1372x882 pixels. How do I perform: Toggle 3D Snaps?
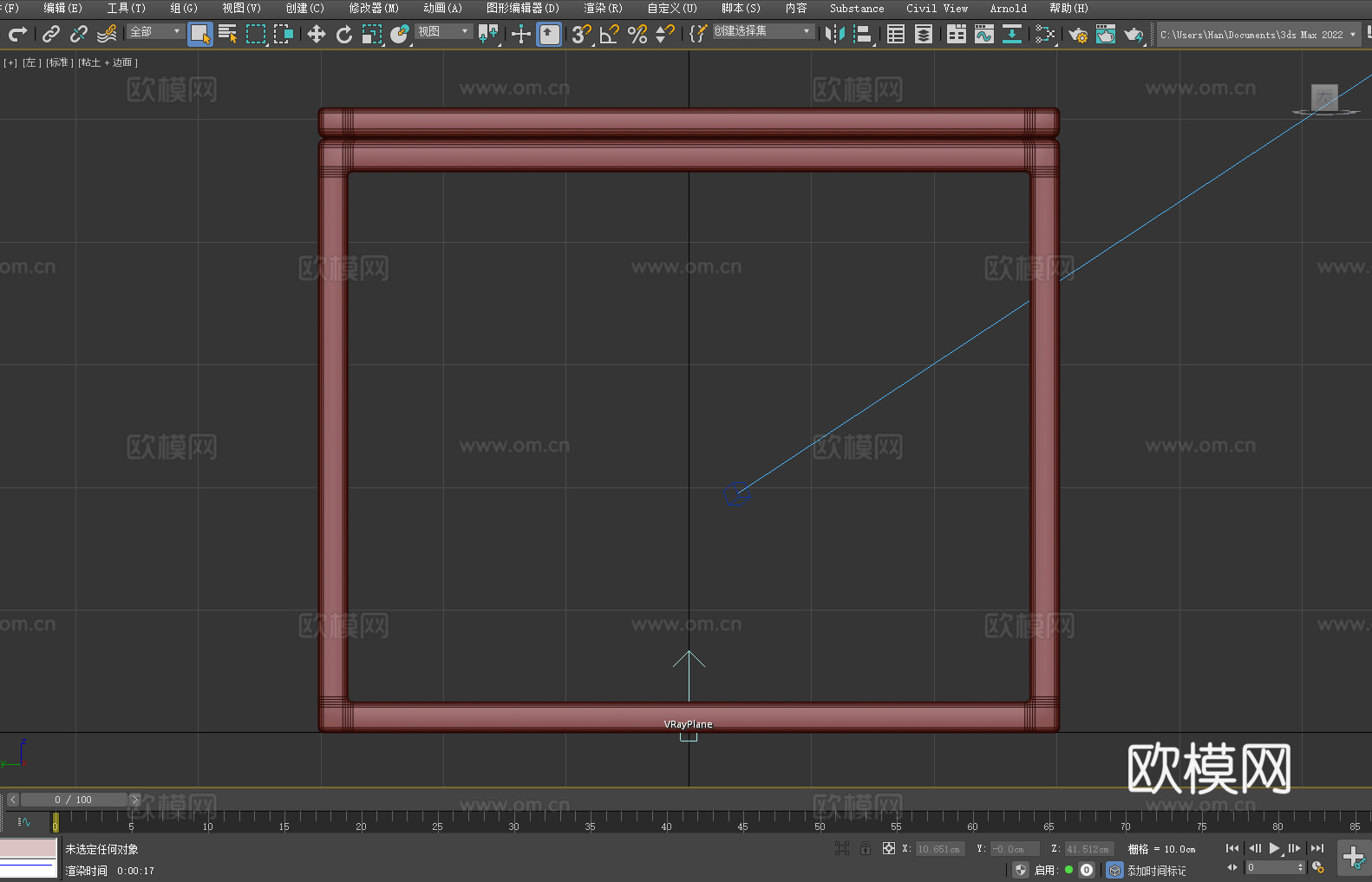582,34
